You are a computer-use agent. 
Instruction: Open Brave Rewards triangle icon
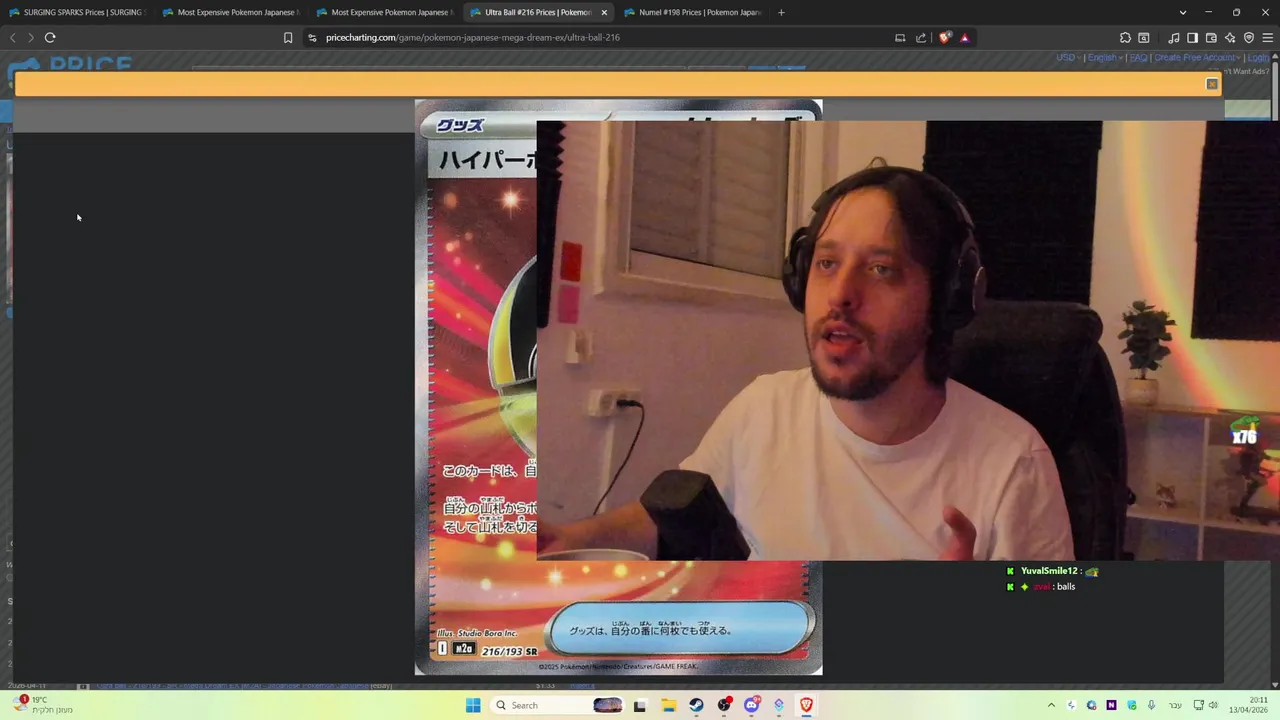(x=965, y=38)
